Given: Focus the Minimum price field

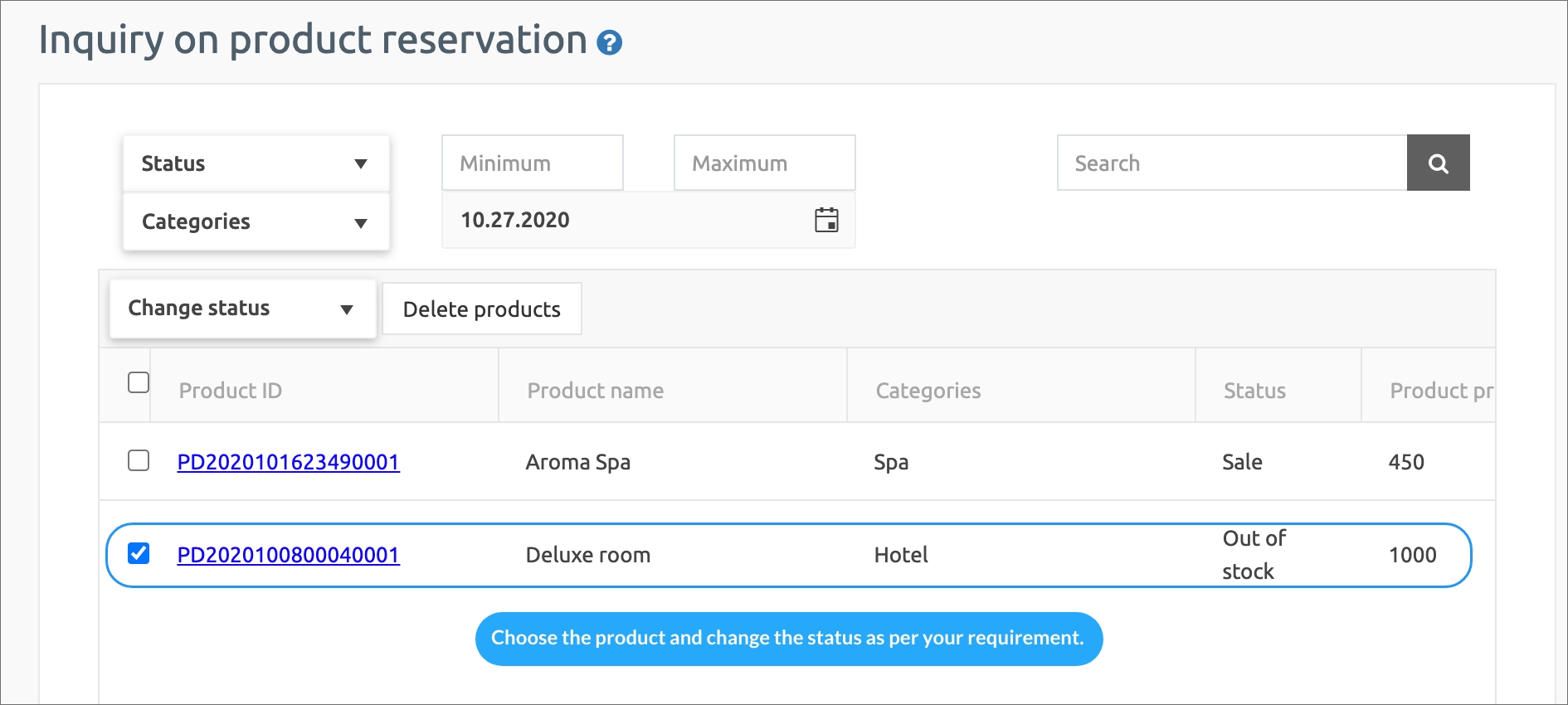Looking at the screenshot, I should point(532,163).
